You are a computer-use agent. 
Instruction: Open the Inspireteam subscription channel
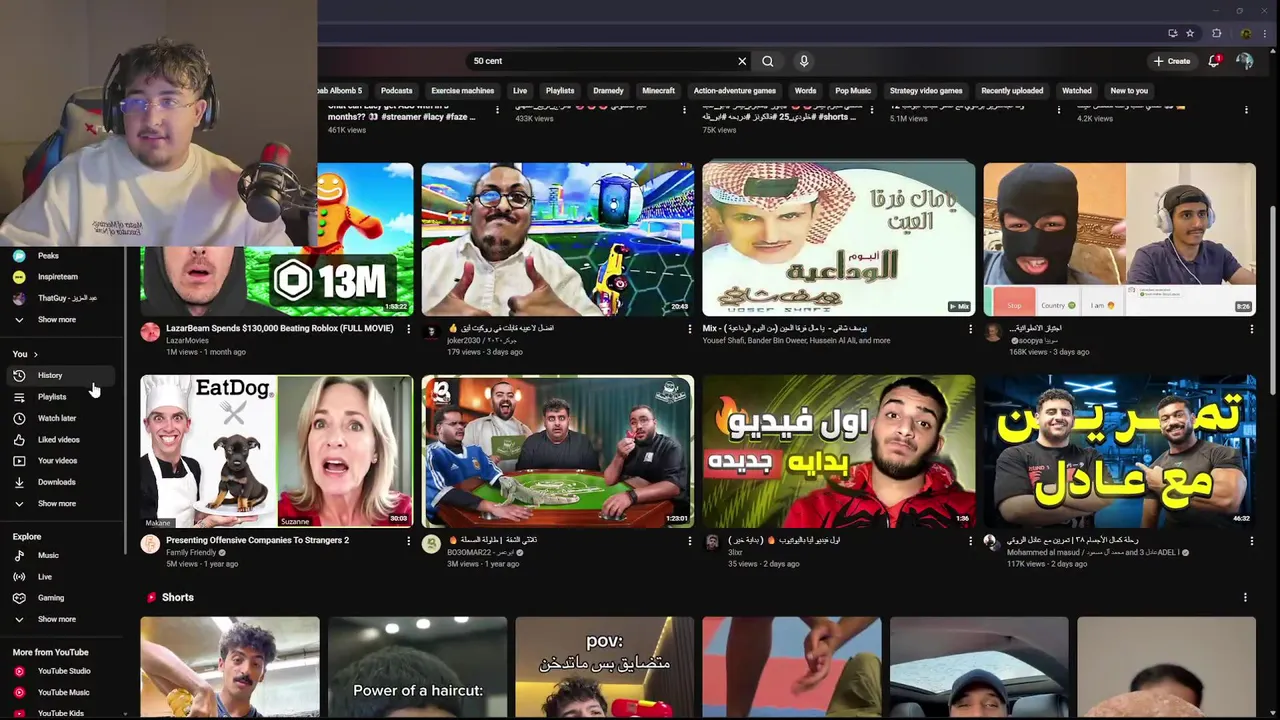pyautogui.click(x=62, y=277)
